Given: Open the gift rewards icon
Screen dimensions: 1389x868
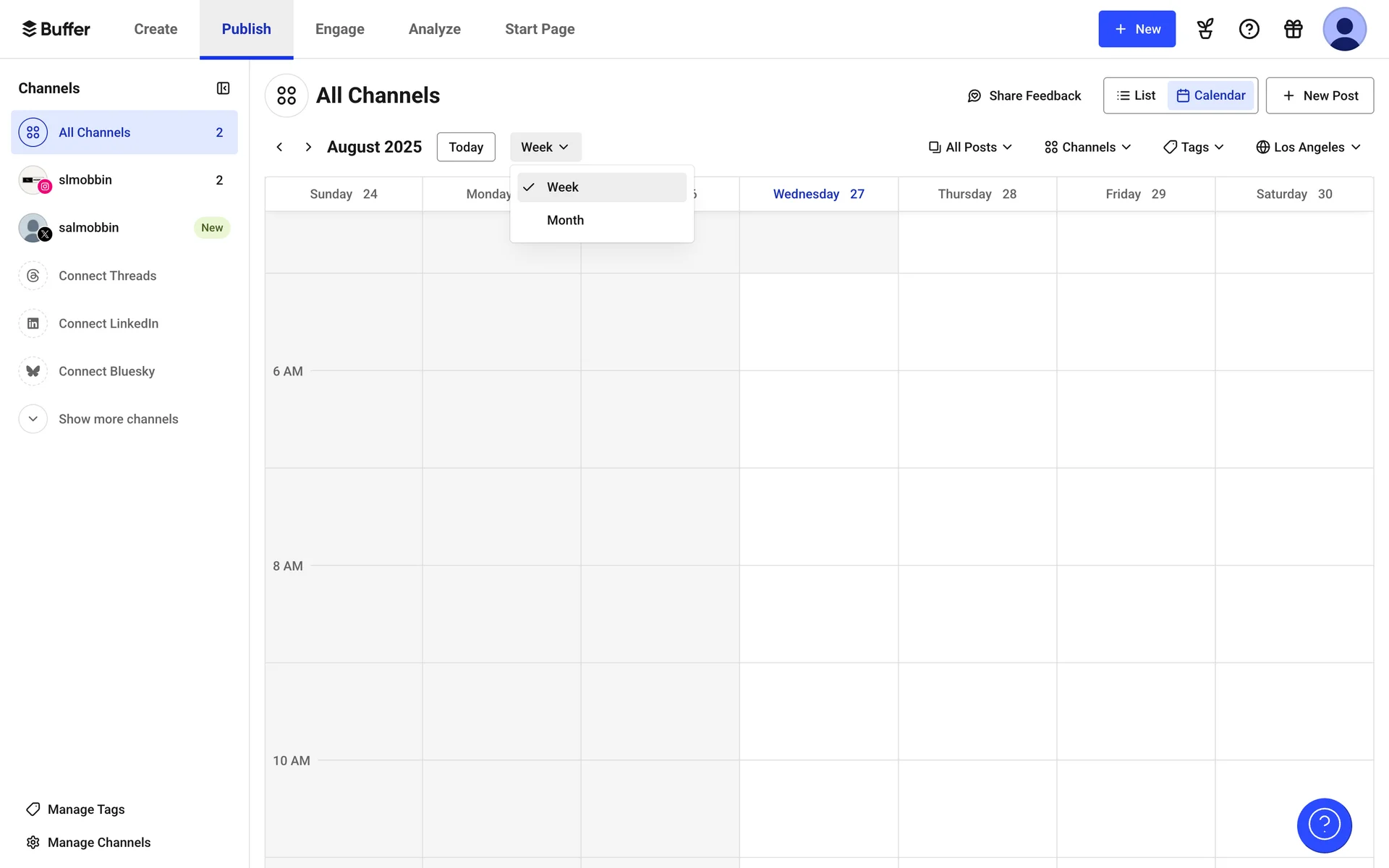Looking at the screenshot, I should pos(1293,29).
